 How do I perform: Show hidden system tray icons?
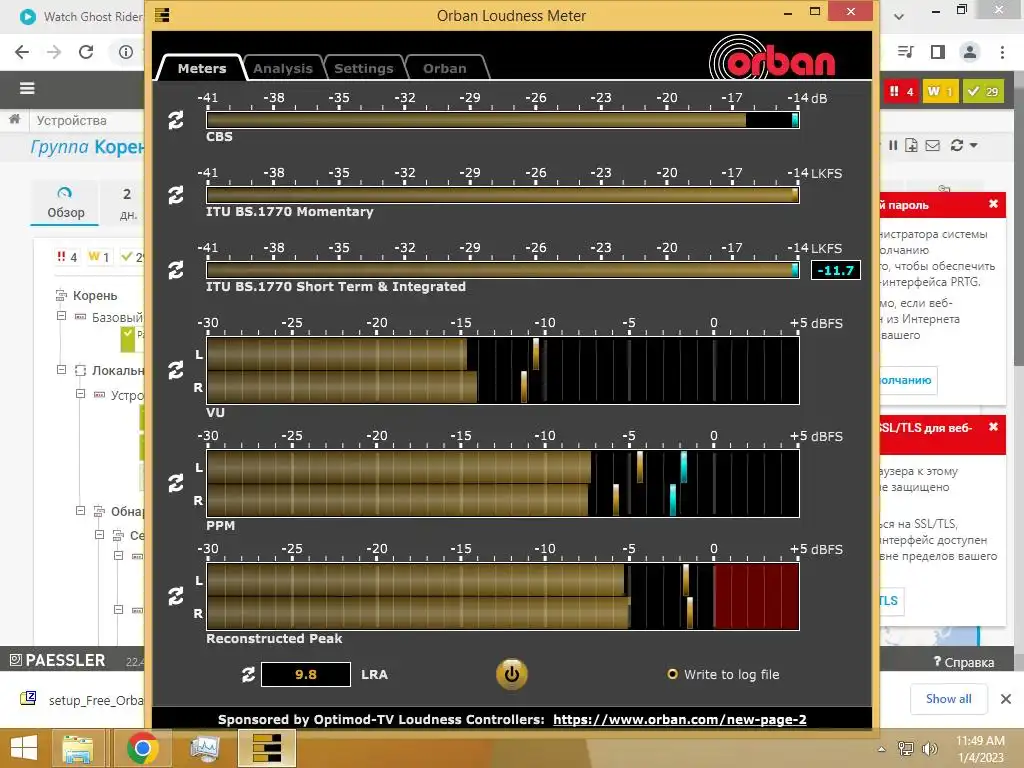(882, 749)
